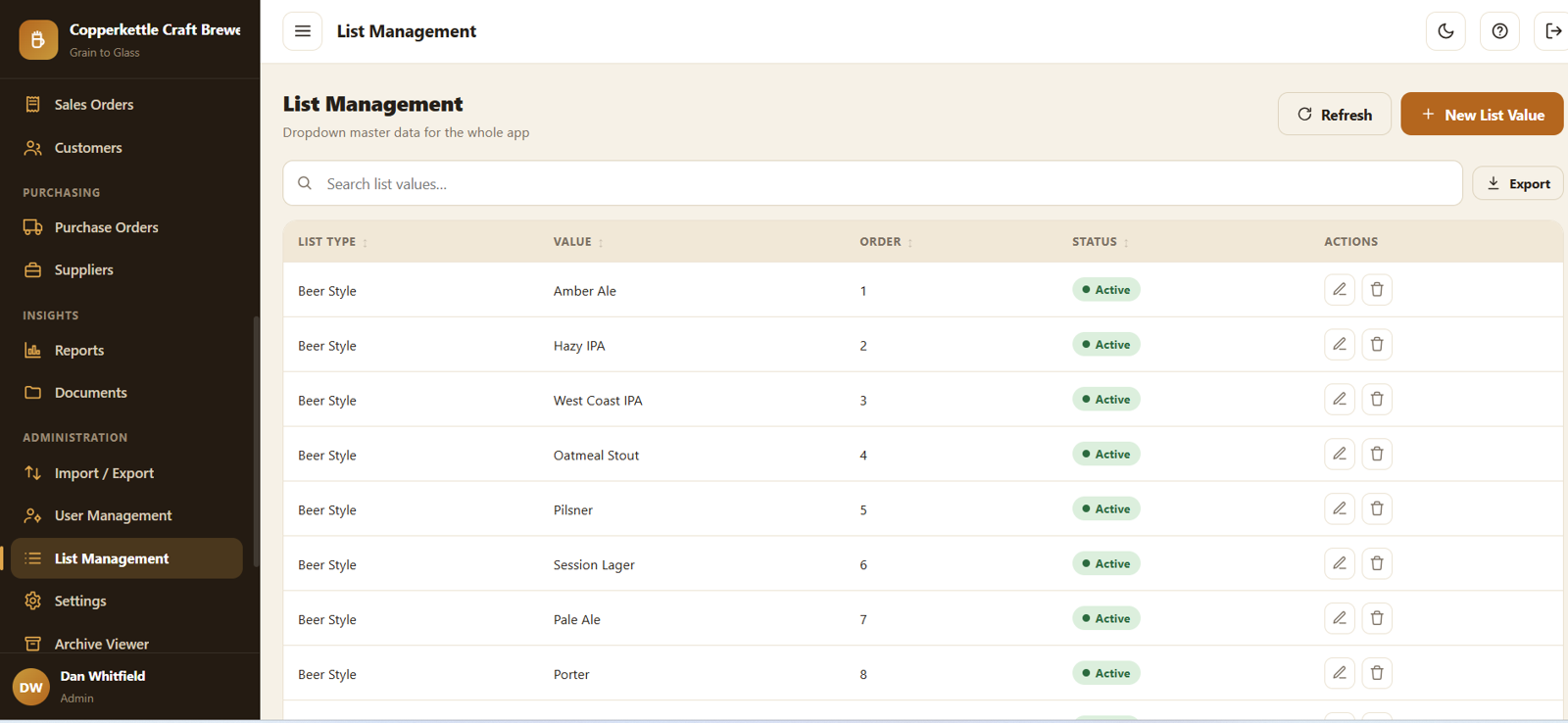The height and width of the screenshot is (723, 1568).
Task: Open Purchase Orders page
Action: 126,227
